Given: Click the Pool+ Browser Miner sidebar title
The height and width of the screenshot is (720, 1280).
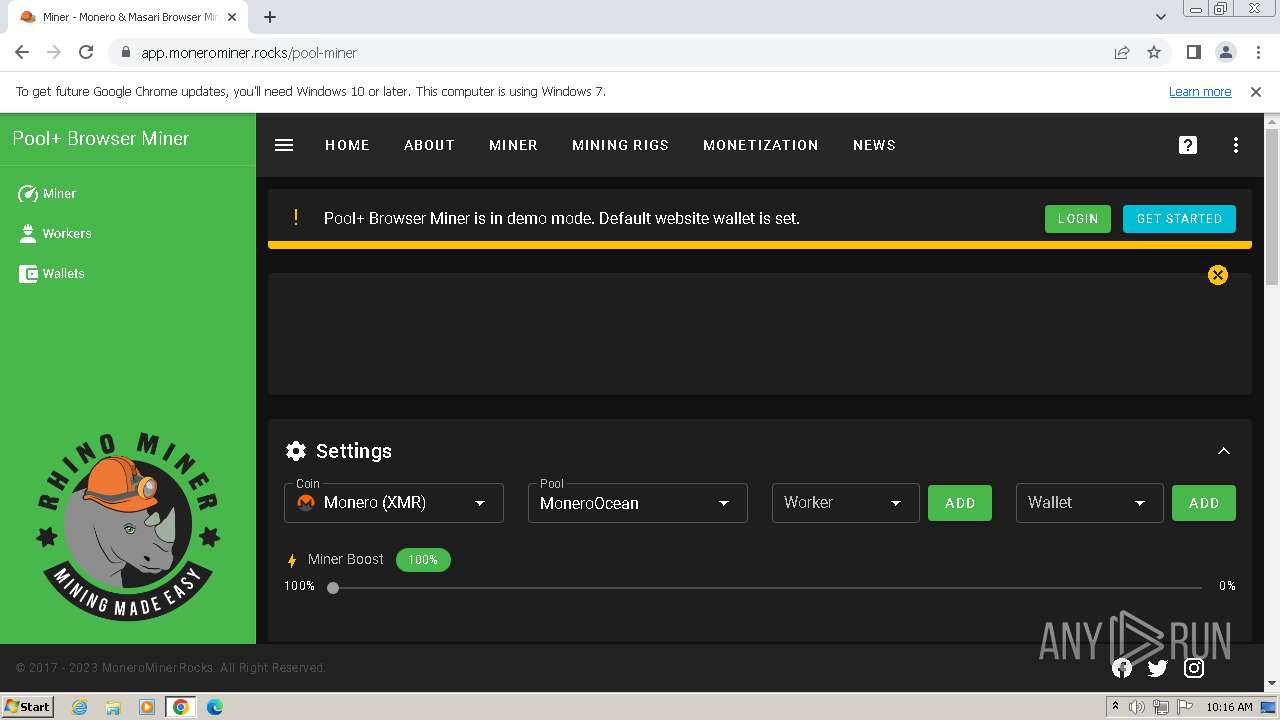Looking at the screenshot, I should click(x=101, y=138).
